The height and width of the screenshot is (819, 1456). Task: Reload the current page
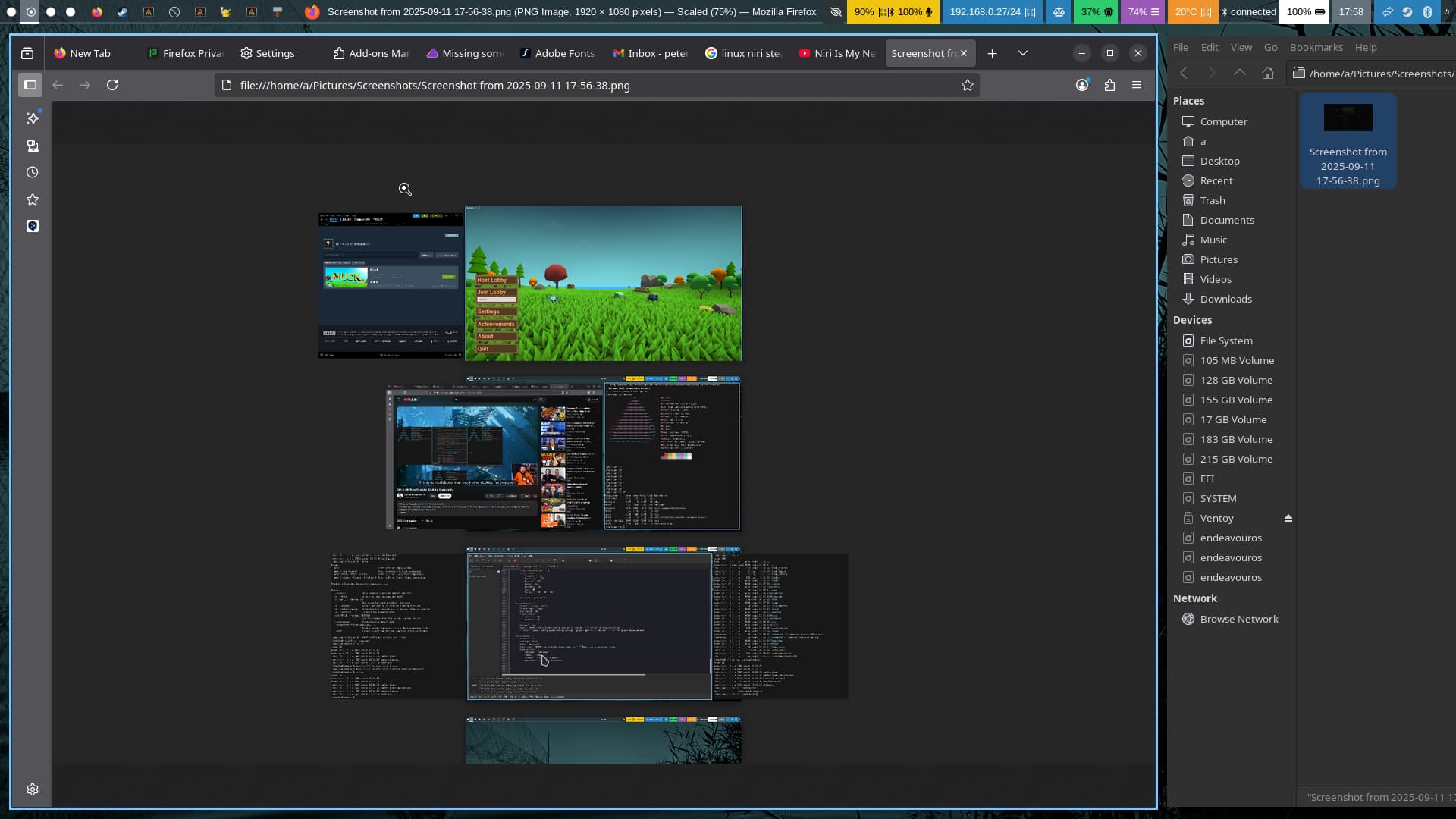pyautogui.click(x=112, y=85)
